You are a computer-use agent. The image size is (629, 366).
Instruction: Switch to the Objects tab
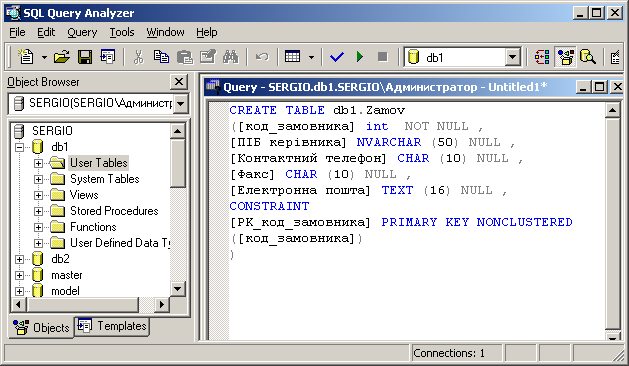click(41, 327)
